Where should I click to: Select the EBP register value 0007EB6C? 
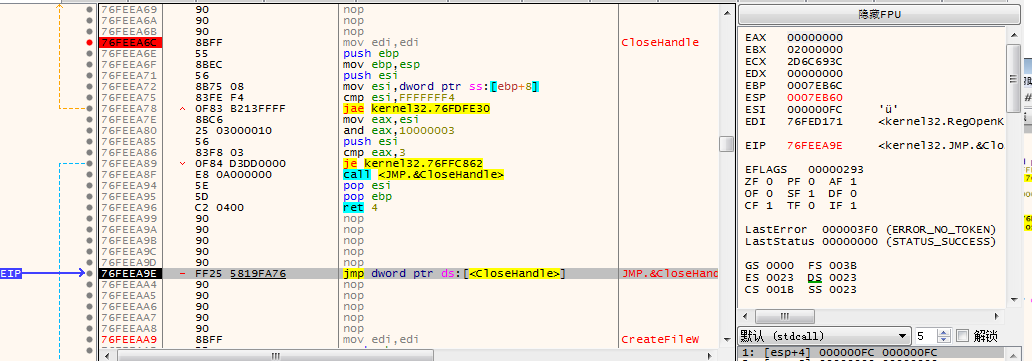(x=815, y=85)
